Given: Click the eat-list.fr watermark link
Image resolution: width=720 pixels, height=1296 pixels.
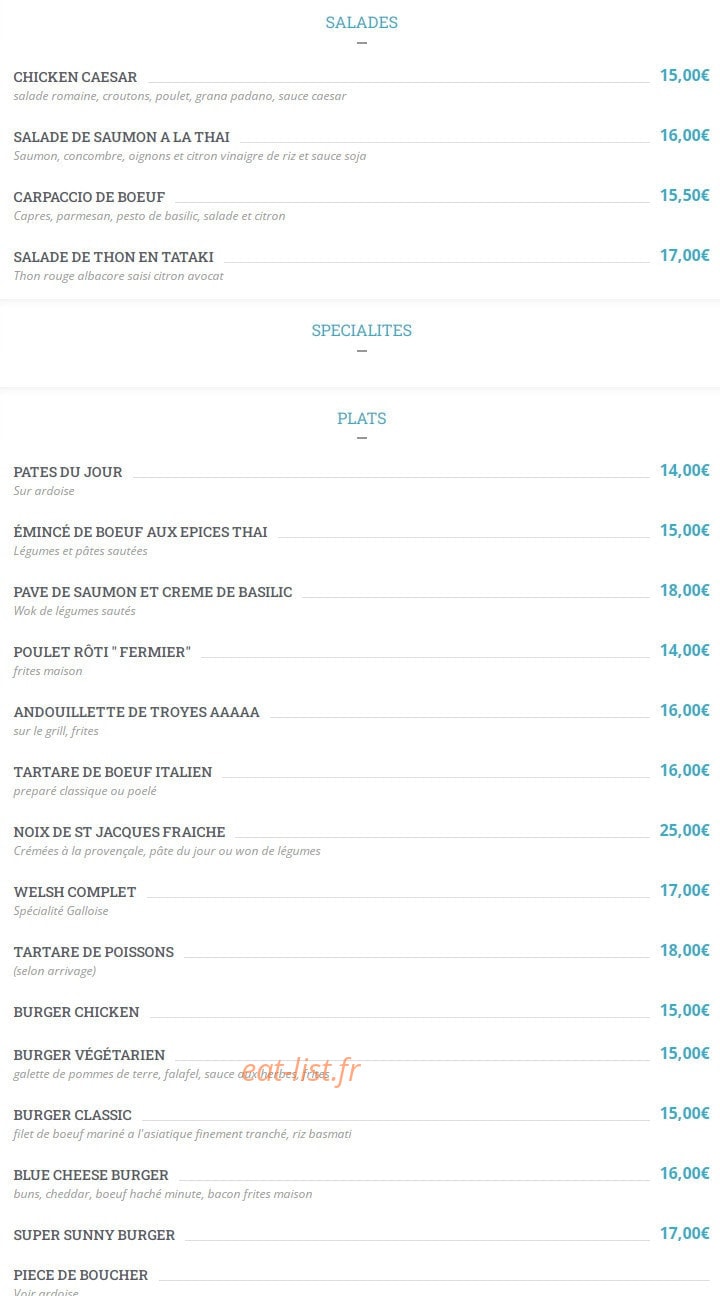Looking at the screenshot, I should (x=300, y=1071).
